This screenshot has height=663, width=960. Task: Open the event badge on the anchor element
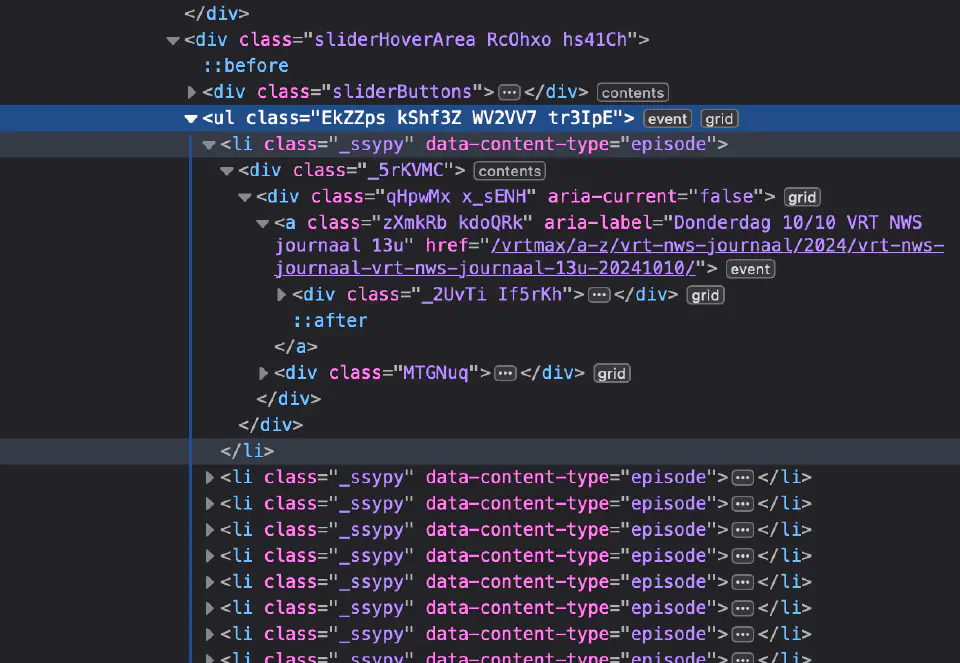(750, 269)
